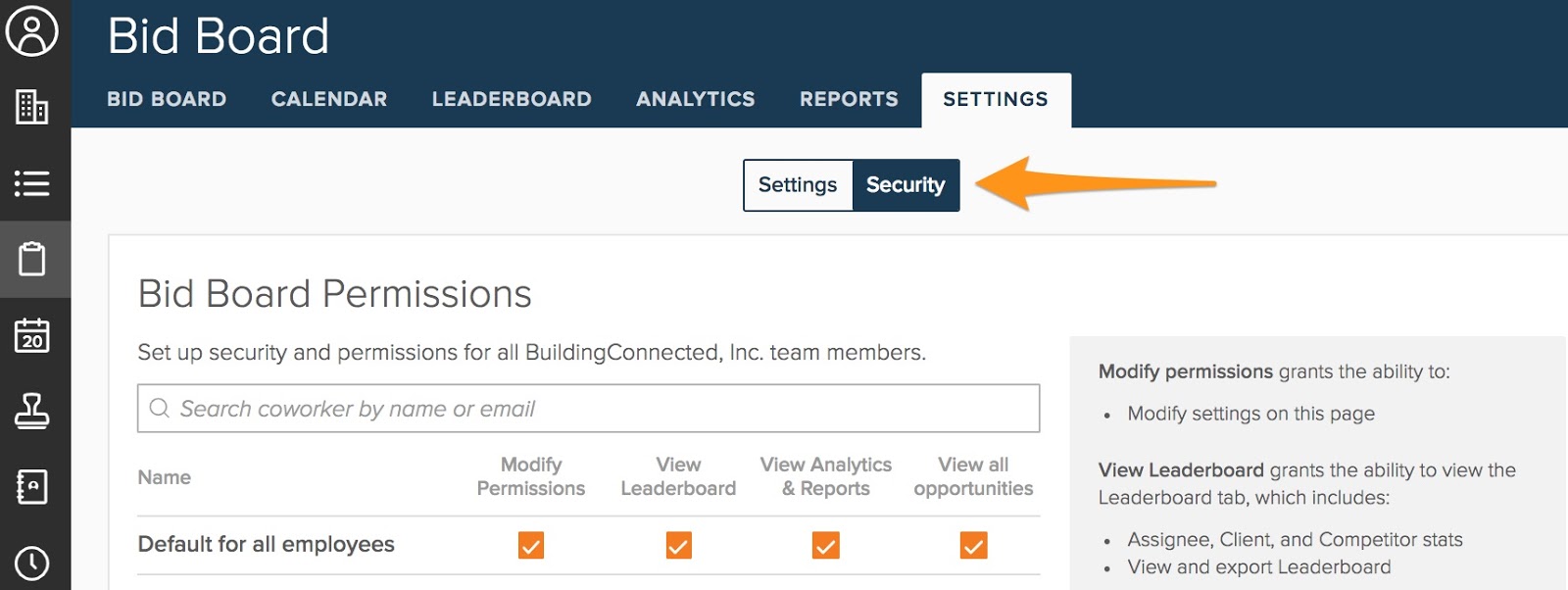Uncheck Modify Permissions for all employees

531,545
